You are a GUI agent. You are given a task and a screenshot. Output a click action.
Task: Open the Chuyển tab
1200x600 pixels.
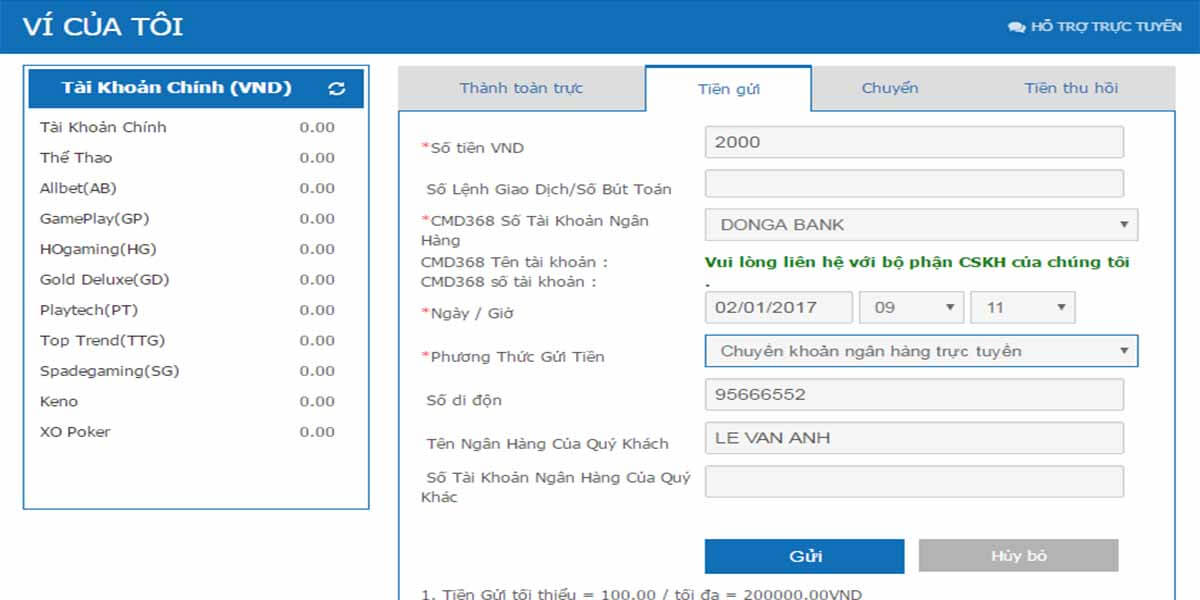(x=890, y=88)
